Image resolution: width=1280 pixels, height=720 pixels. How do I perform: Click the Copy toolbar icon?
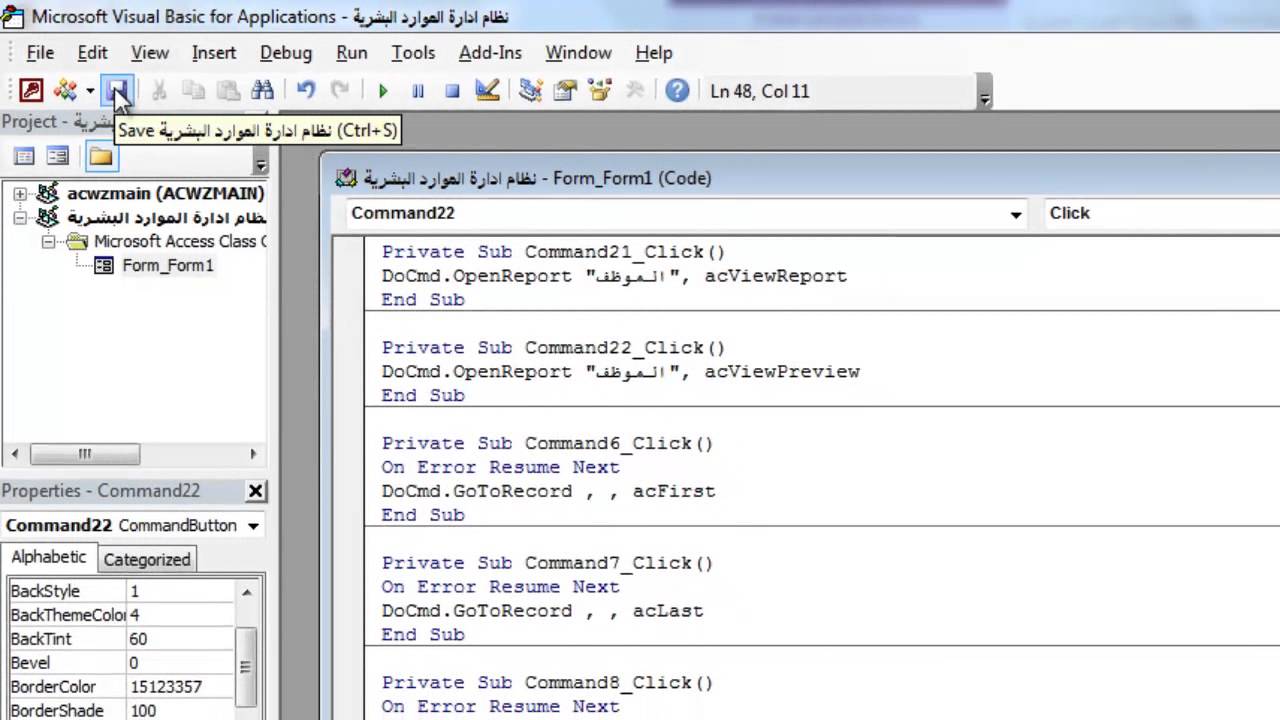coord(193,91)
